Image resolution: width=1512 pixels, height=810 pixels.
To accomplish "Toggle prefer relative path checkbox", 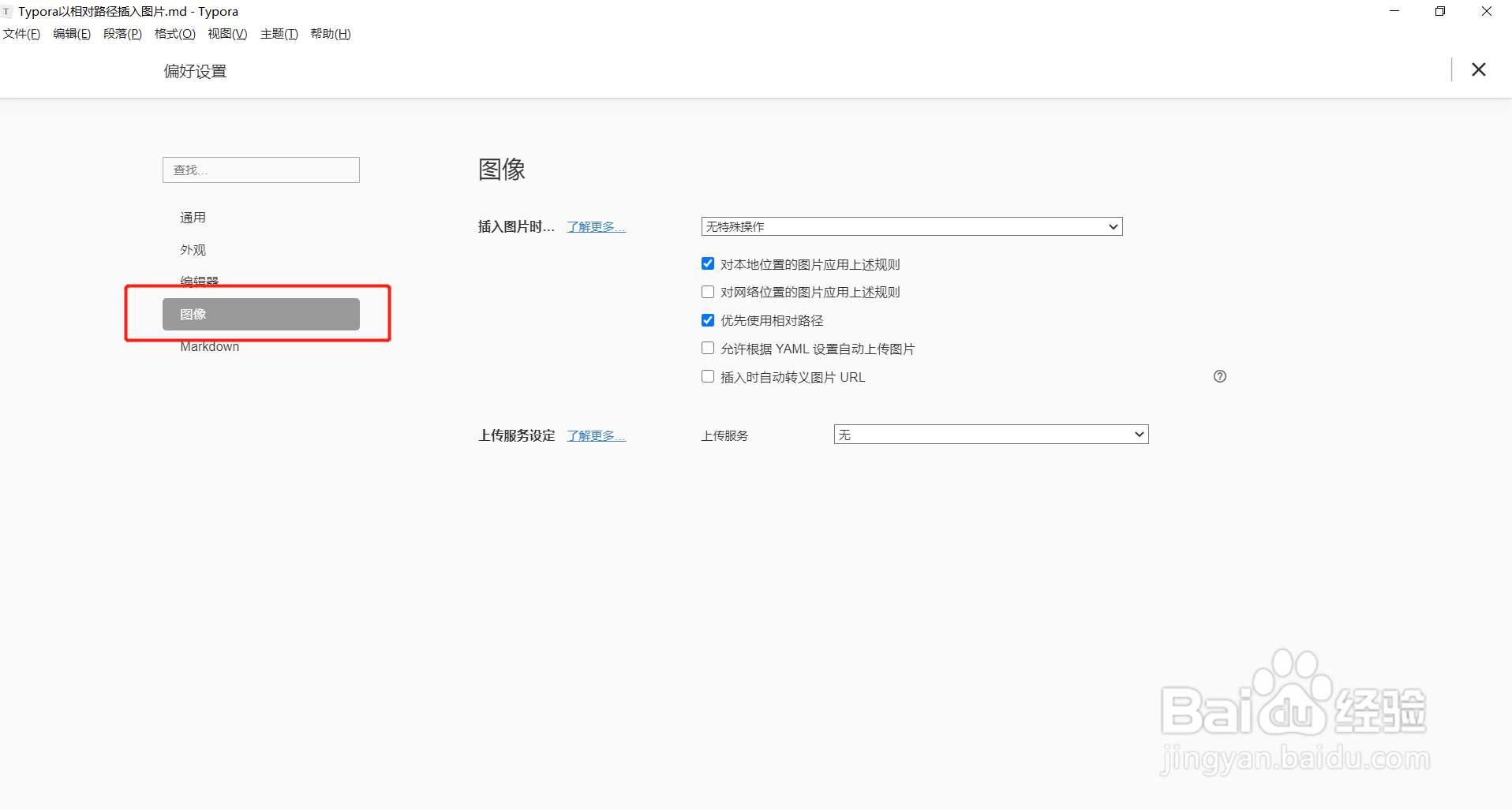I will tap(708, 320).
